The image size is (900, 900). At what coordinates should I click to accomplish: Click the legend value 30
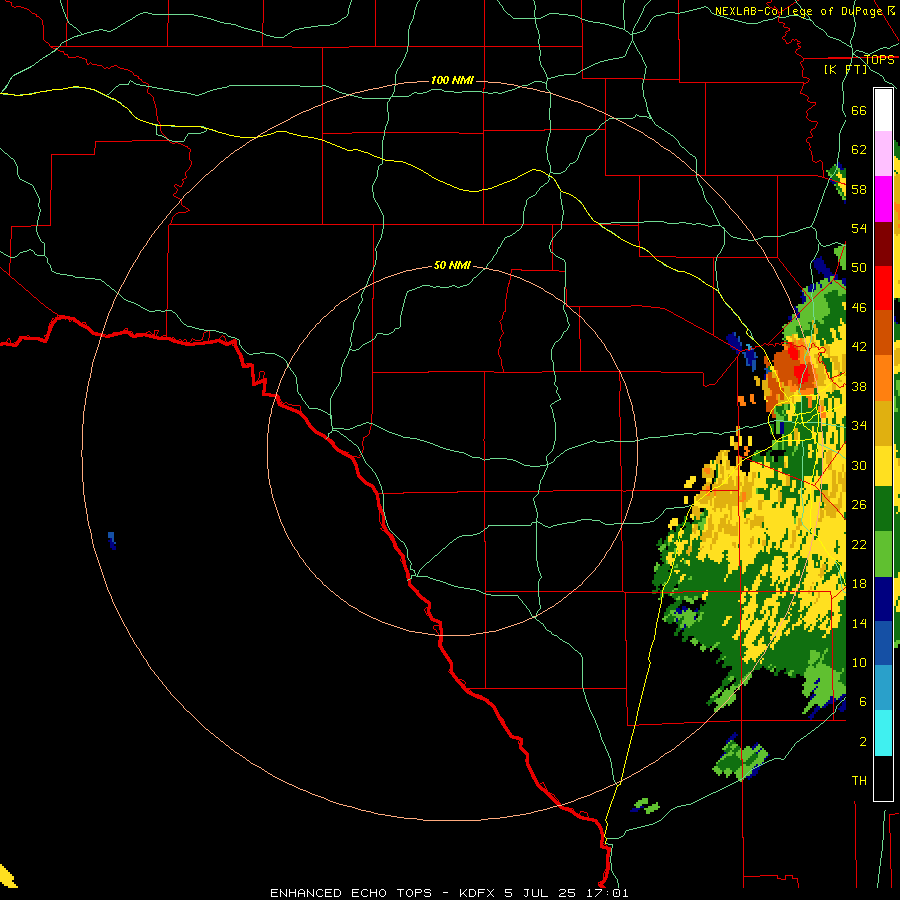click(x=859, y=465)
